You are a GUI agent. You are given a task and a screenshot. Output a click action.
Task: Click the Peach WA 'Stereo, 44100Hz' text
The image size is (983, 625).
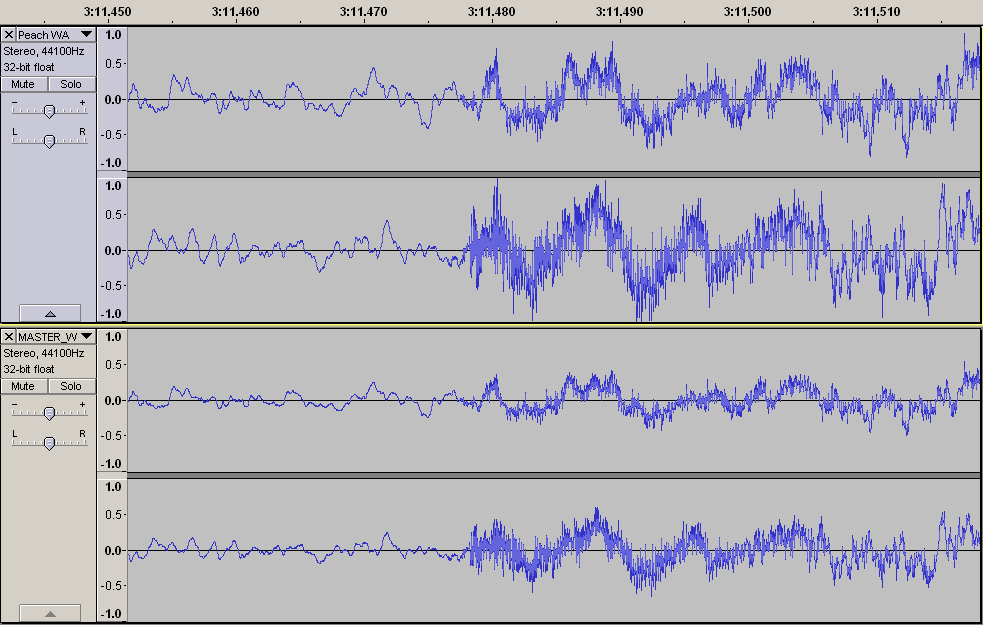click(44, 51)
